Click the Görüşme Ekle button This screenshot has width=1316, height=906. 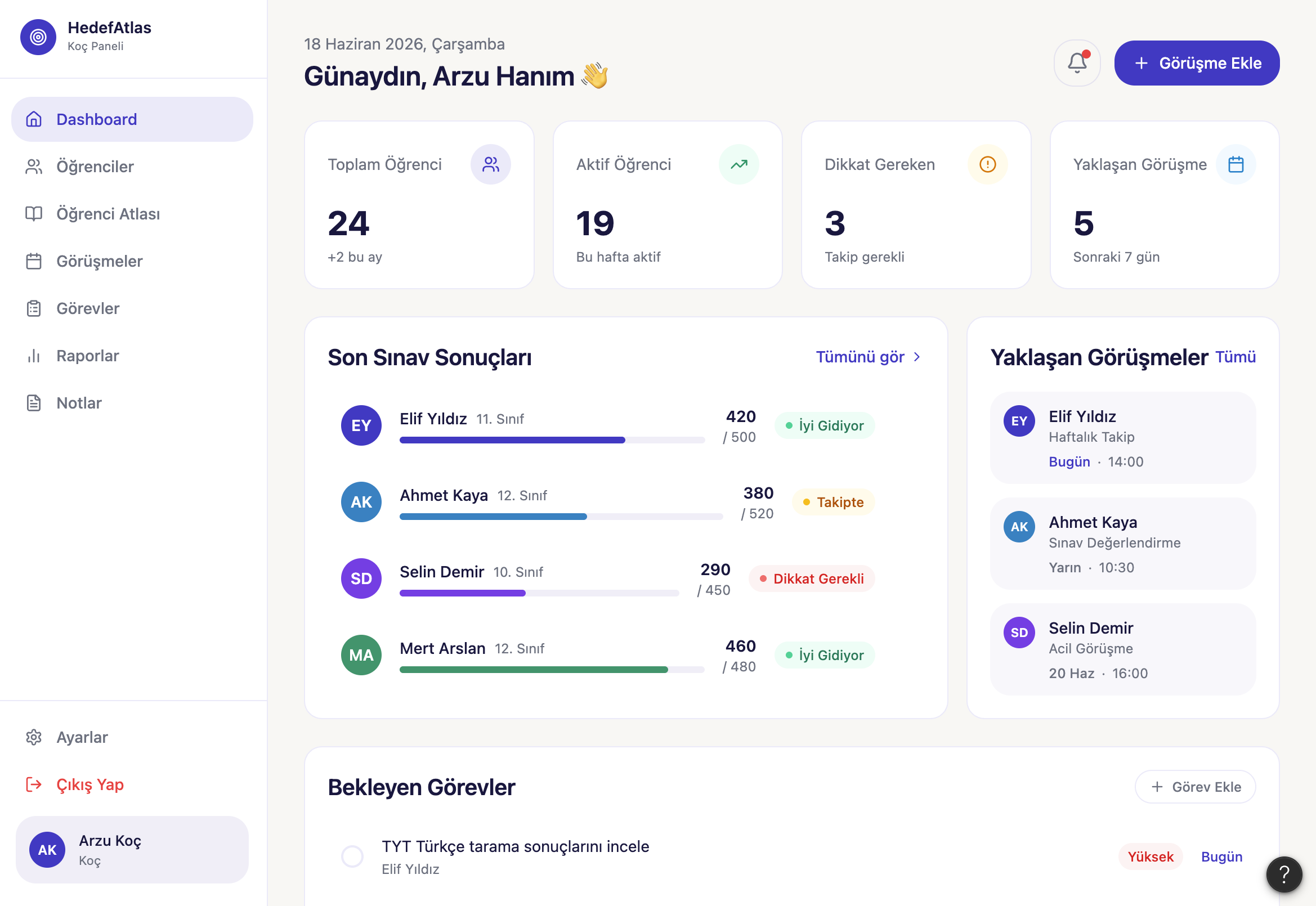tap(1196, 62)
